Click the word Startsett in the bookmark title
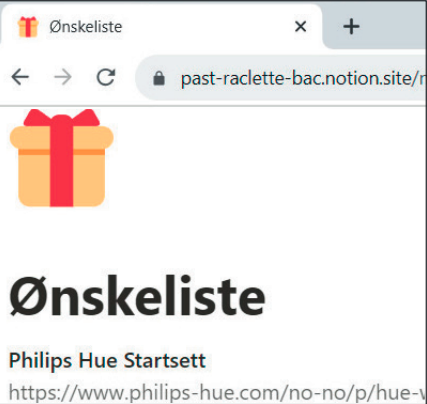The image size is (427, 404). pos(165,361)
